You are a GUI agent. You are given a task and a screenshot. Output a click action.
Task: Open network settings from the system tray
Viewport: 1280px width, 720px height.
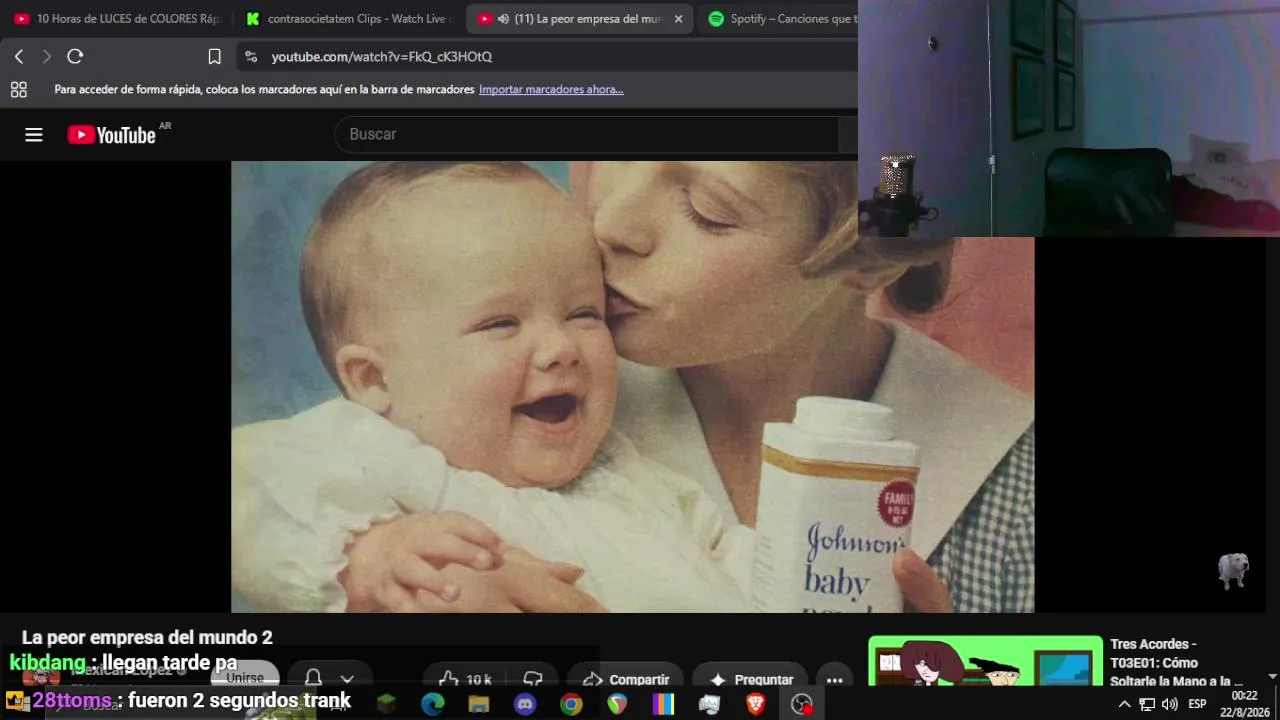click(1147, 704)
